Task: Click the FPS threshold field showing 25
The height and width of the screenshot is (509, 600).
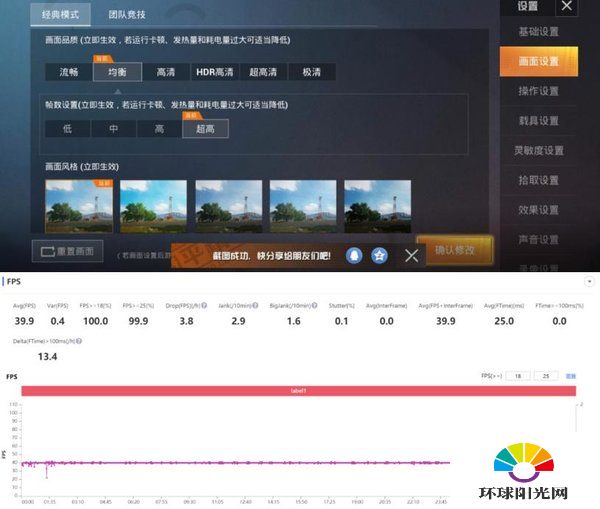Action: [546, 376]
